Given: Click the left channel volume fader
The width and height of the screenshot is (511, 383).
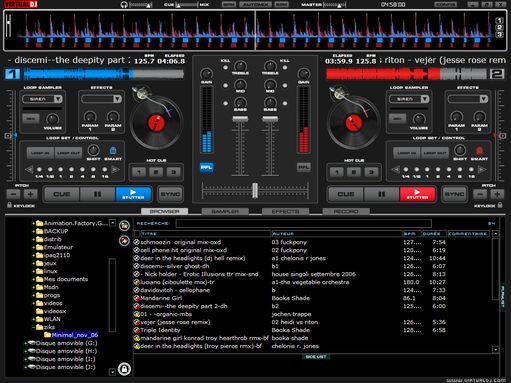Looking at the screenshot, I should point(240,119).
